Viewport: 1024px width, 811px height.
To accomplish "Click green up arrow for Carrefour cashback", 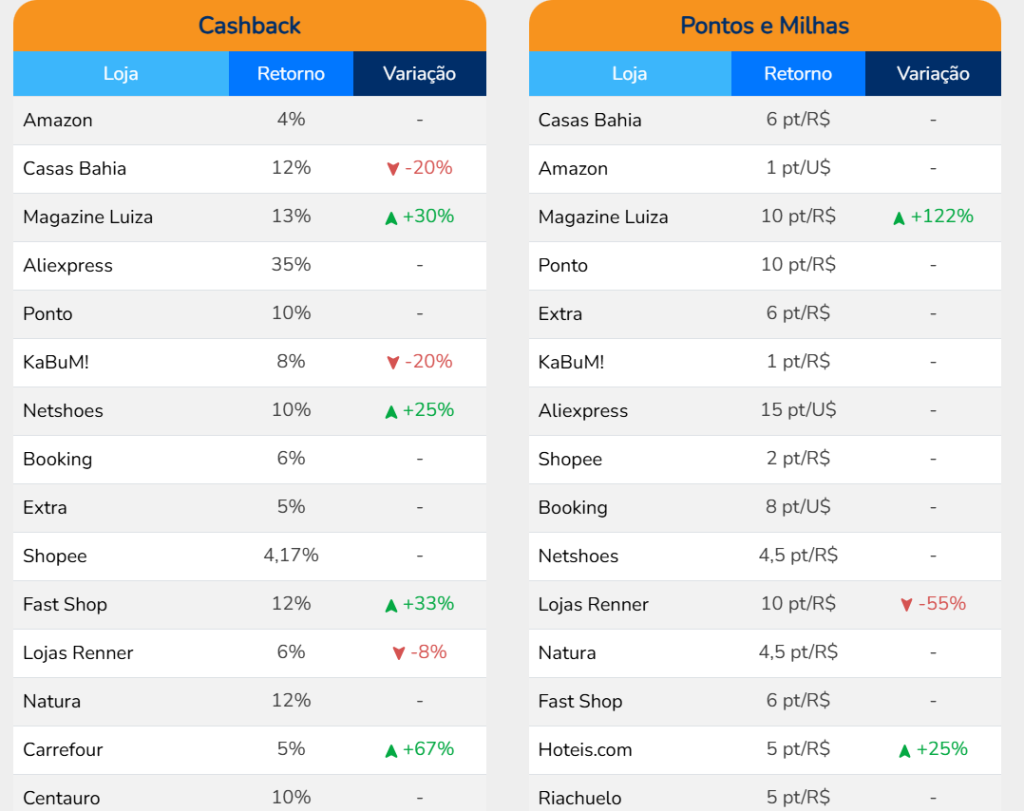I will click(x=391, y=750).
